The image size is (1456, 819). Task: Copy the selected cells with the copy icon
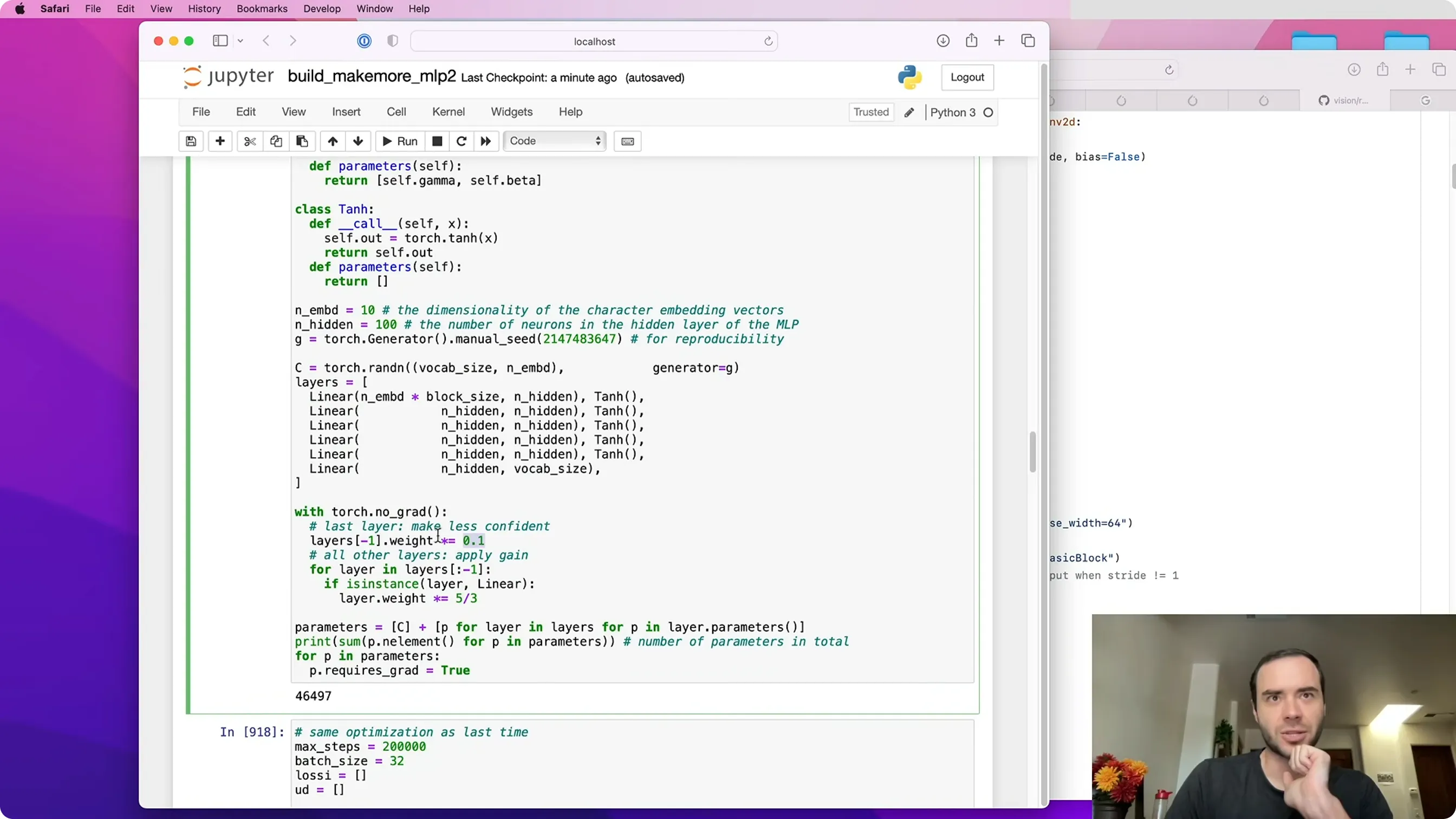point(276,141)
